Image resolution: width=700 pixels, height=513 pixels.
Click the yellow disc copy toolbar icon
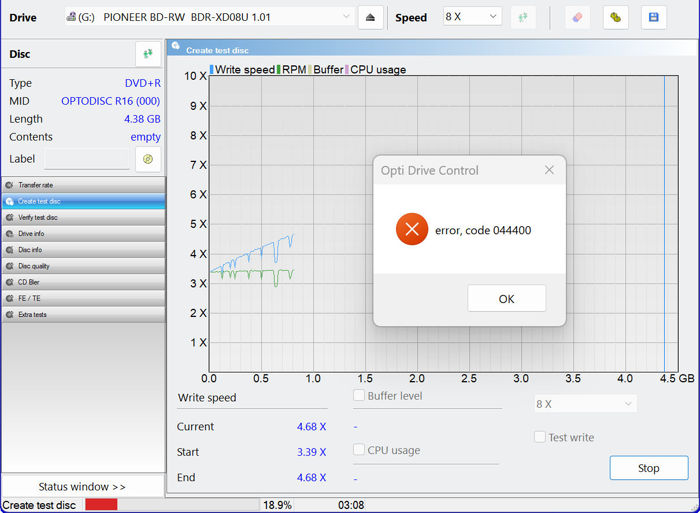(616, 17)
